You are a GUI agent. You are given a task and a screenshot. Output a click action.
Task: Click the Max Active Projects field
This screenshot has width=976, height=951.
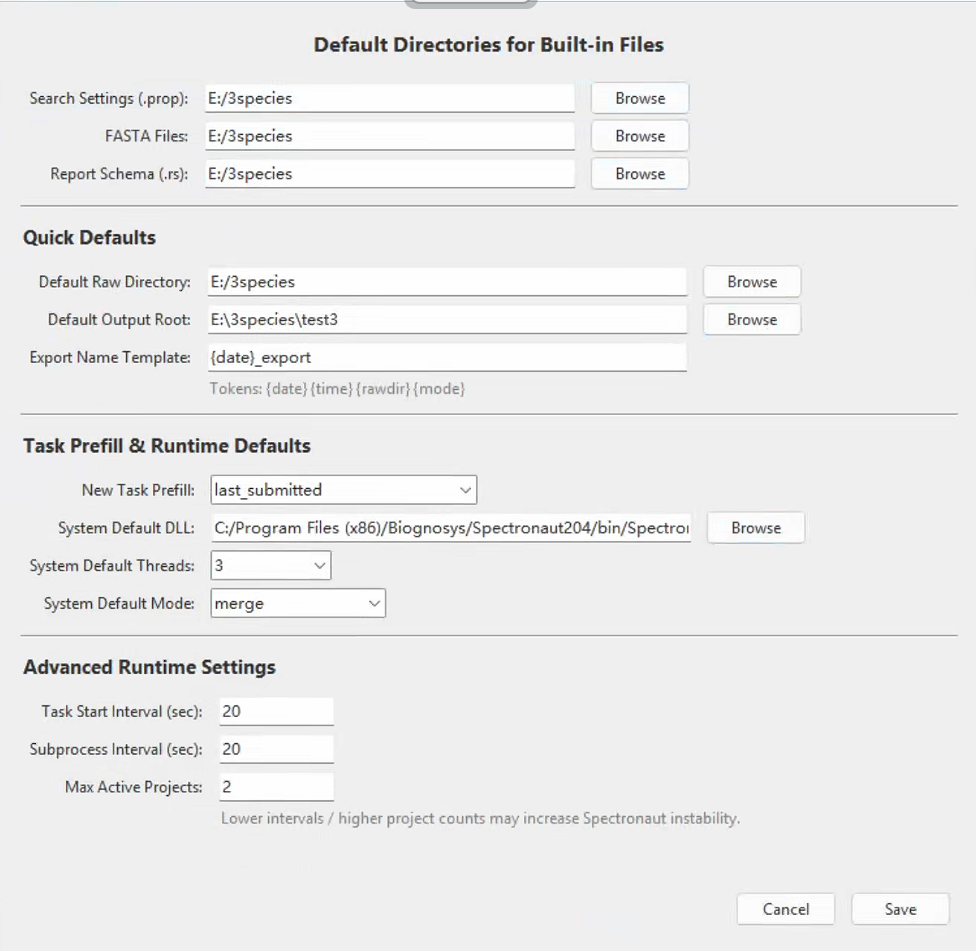click(x=276, y=787)
